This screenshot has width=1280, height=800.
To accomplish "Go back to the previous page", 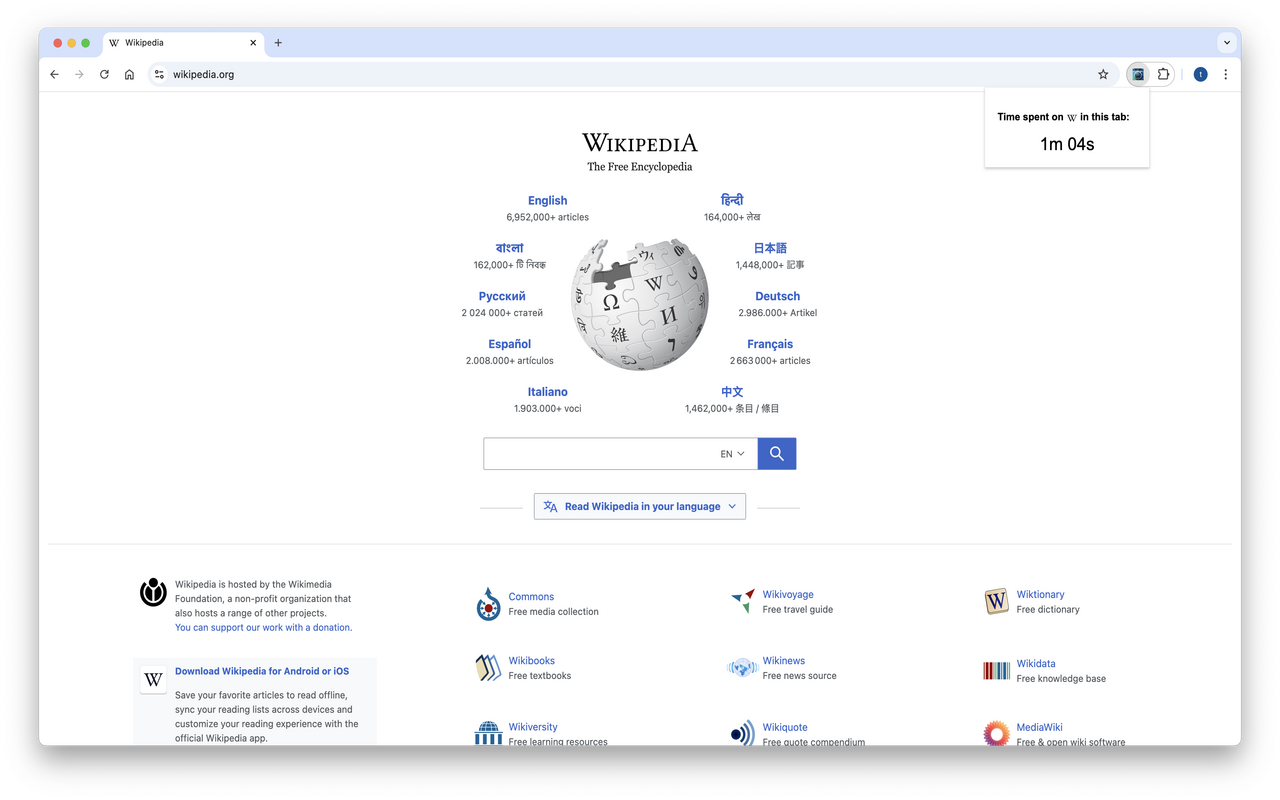I will [54, 74].
